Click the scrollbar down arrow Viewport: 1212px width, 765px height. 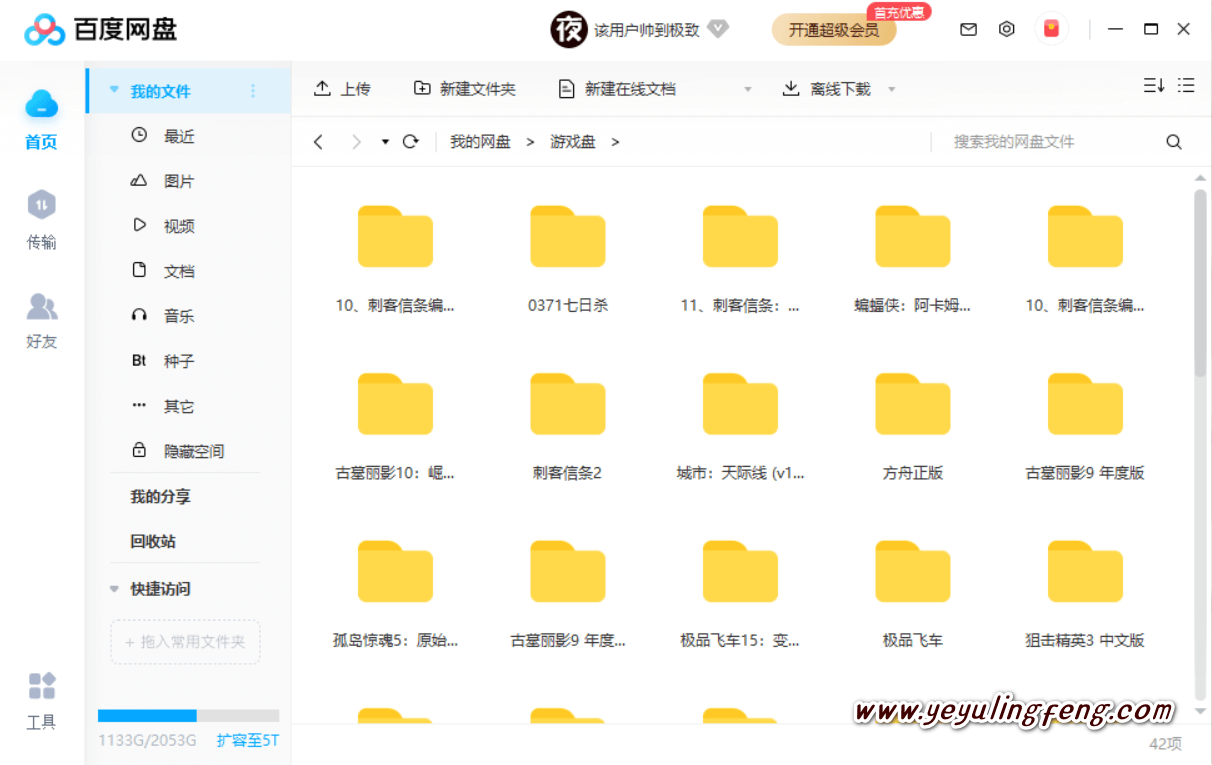1200,712
